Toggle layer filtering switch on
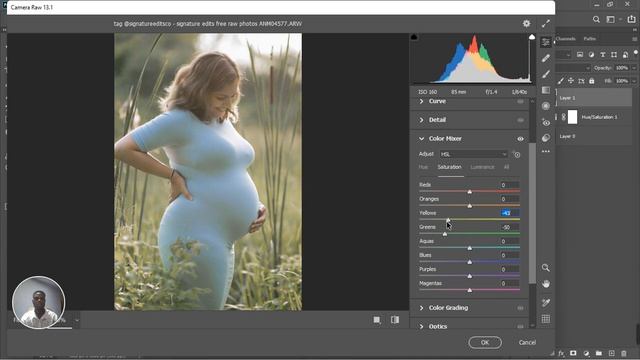This screenshot has height=360, width=640. (636, 53)
